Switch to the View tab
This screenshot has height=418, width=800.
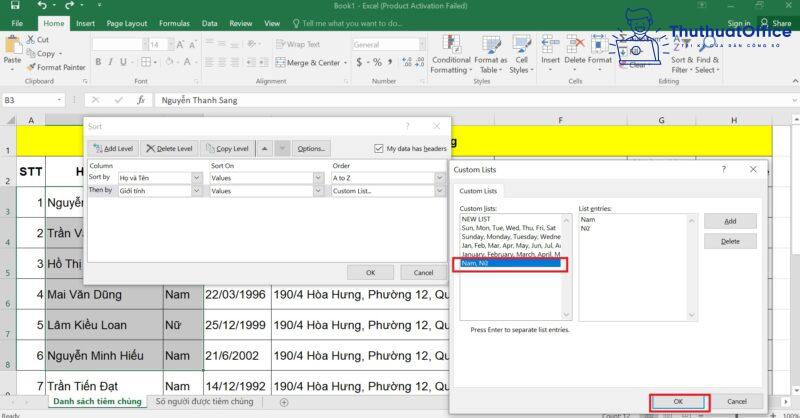(272, 23)
